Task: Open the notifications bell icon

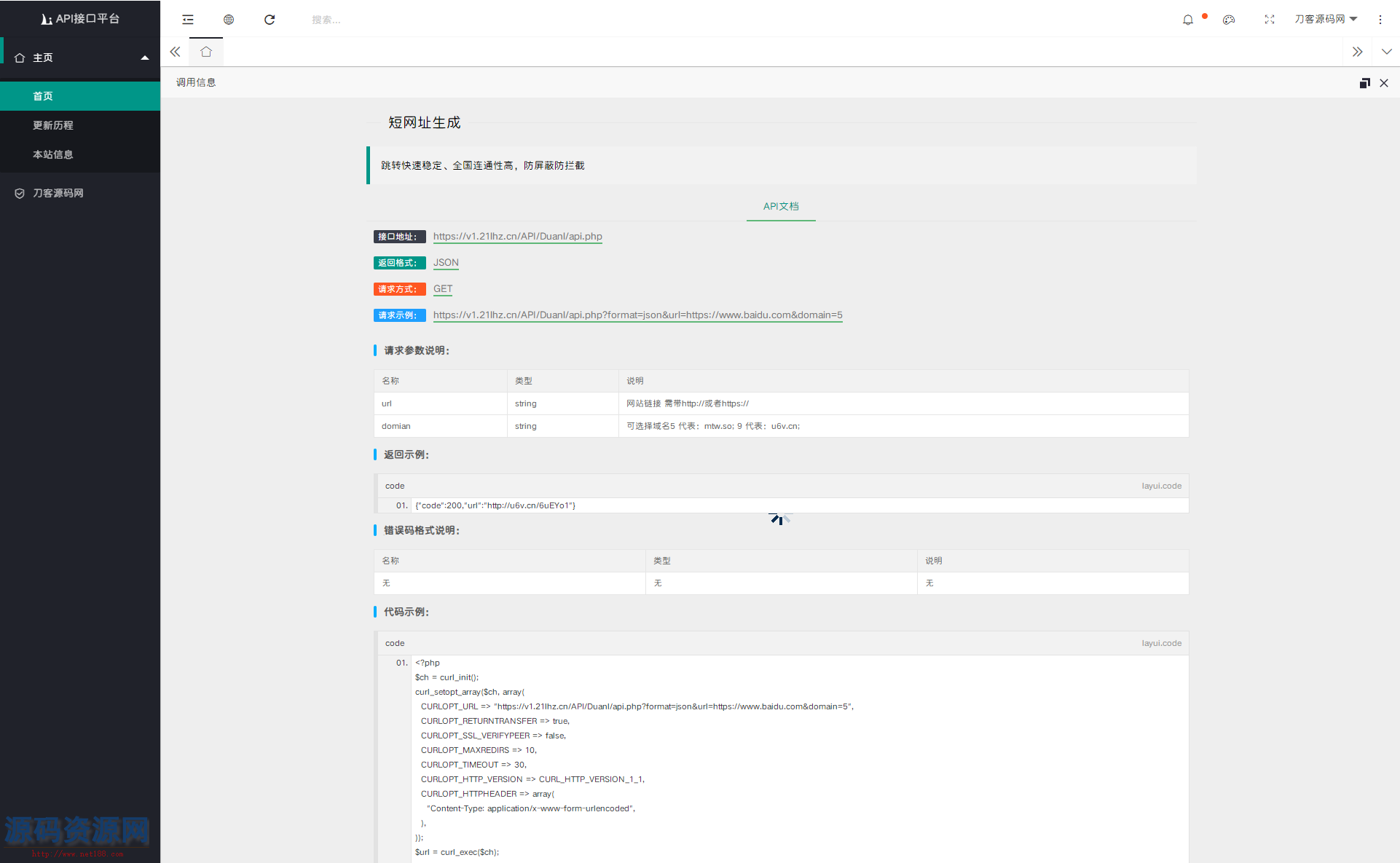Action: point(1188,20)
